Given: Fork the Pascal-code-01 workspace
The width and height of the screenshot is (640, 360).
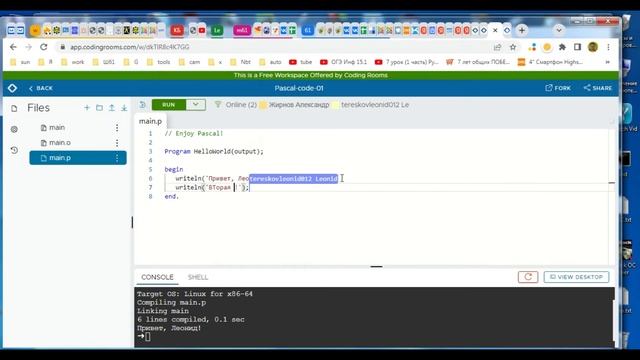Looking at the screenshot, I should pos(558,88).
